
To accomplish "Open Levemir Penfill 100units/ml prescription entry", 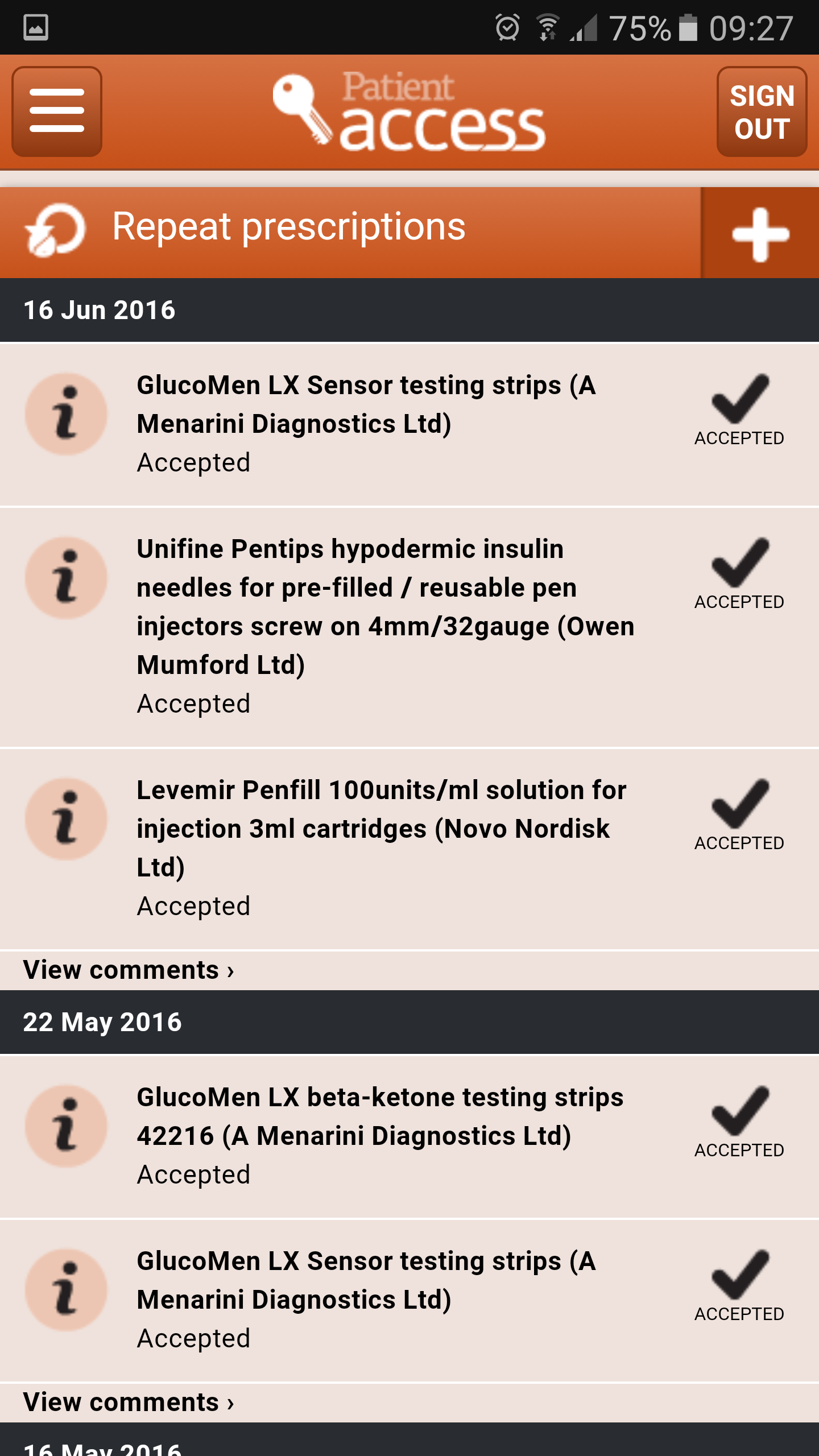I will [x=381, y=828].
